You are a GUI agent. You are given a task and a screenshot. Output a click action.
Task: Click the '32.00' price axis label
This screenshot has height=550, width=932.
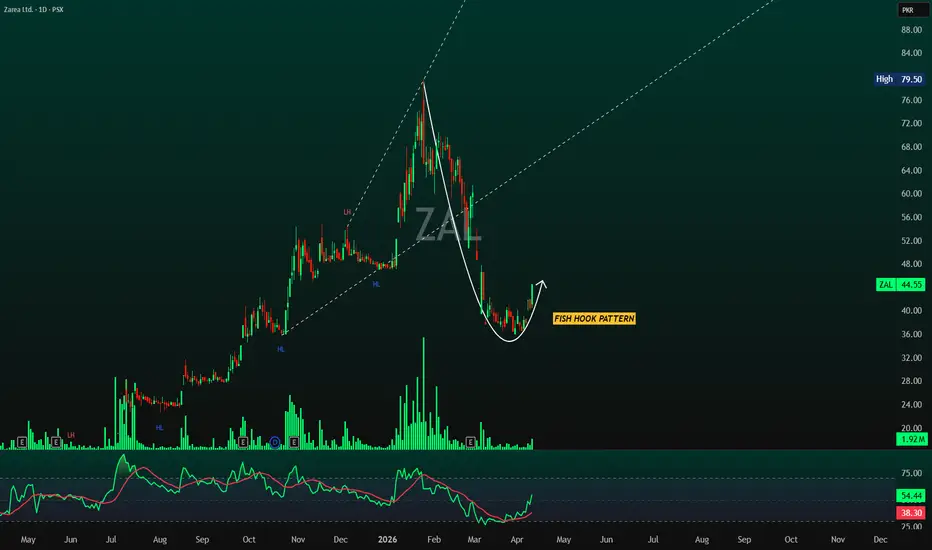[x=911, y=357]
